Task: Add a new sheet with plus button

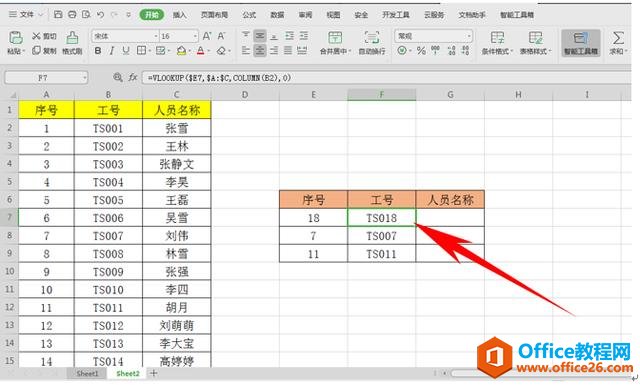Action: pos(153,373)
